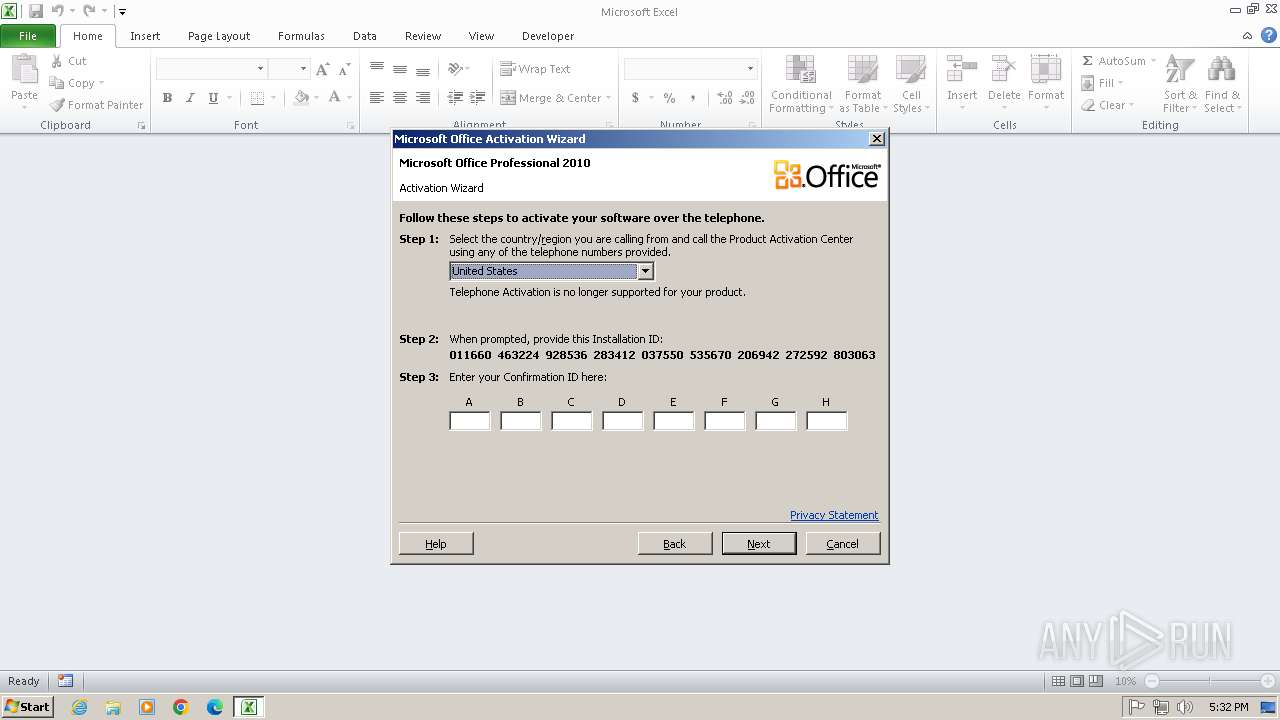The height and width of the screenshot is (720, 1280).
Task: Switch to the Insert tab
Action: [x=145, y=36]
